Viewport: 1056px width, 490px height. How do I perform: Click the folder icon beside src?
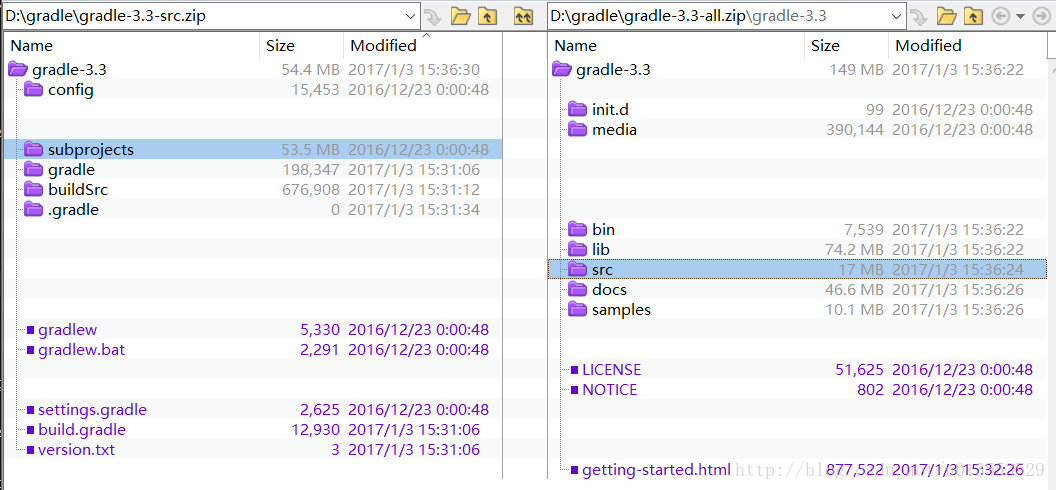pyautogui.click(x=578, y=270)
